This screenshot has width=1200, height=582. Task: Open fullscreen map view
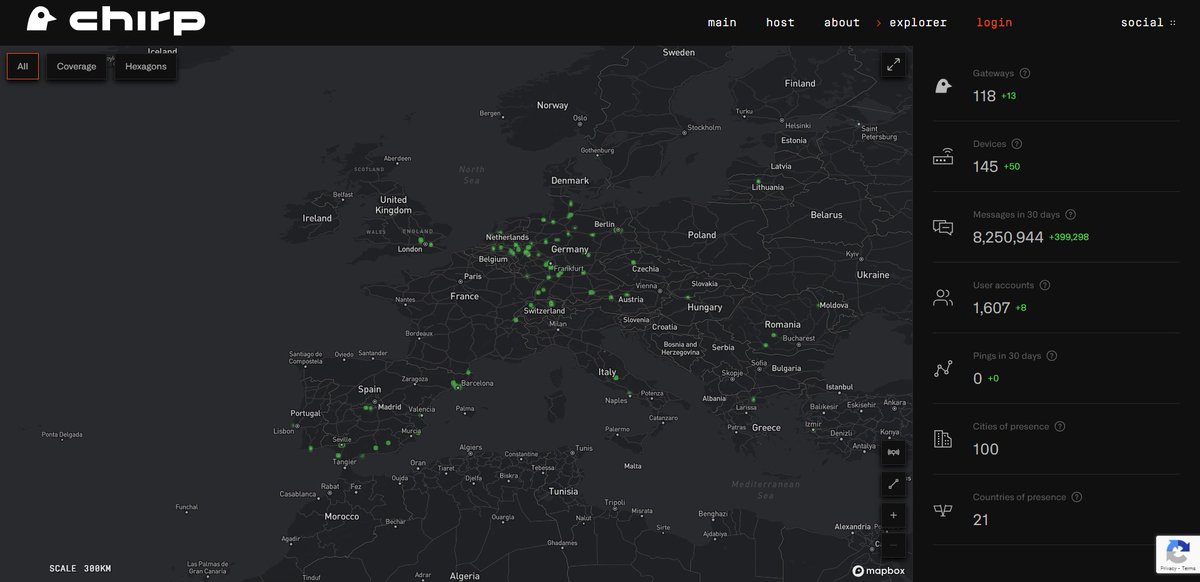[893, 65]
